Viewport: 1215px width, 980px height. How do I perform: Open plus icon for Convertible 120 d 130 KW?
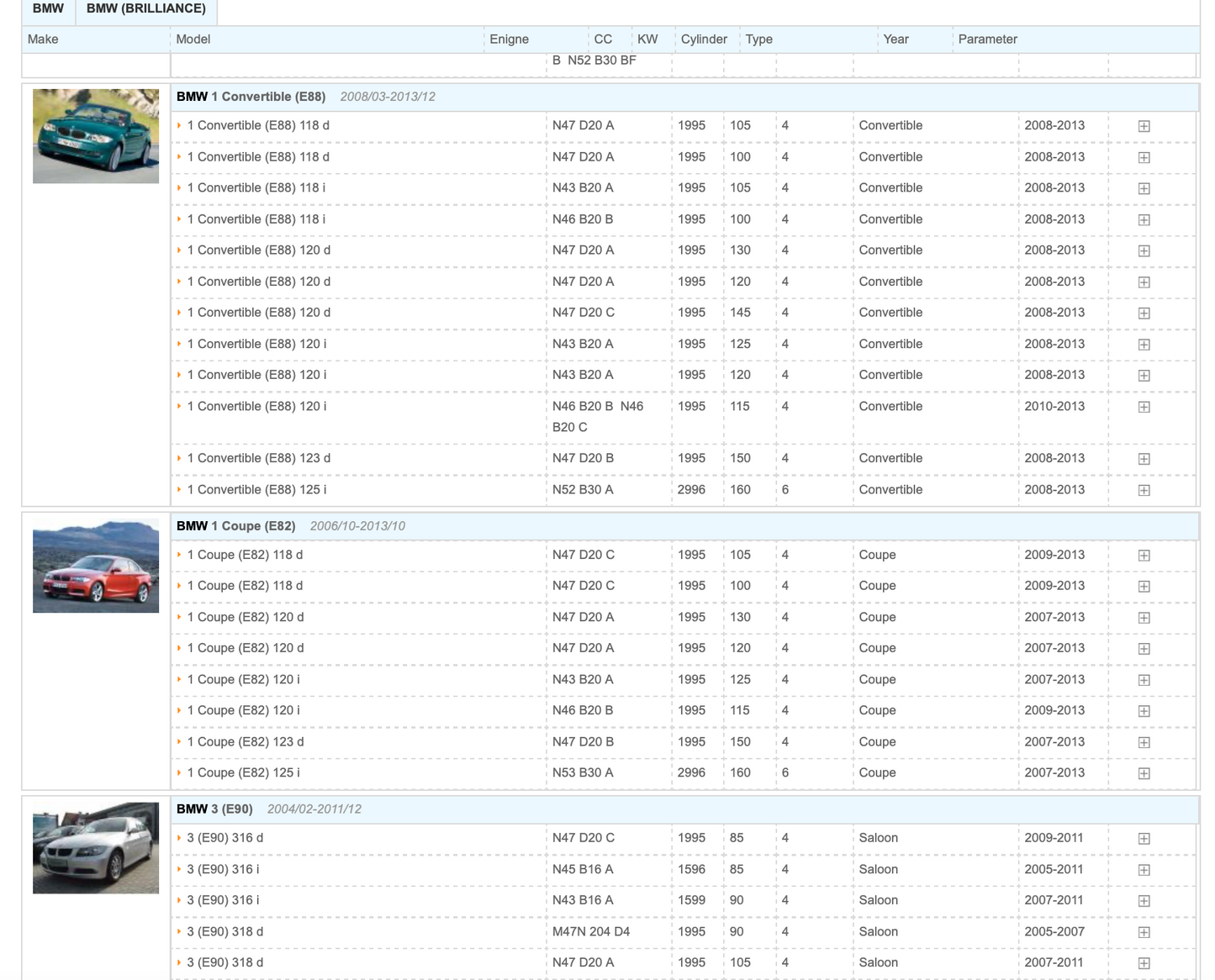click(x=1144, y=250)
